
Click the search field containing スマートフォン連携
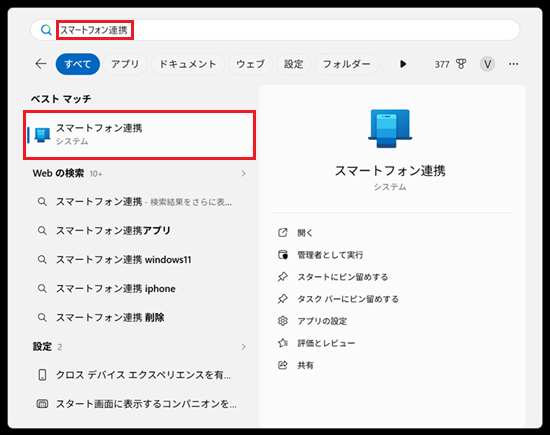275,30
